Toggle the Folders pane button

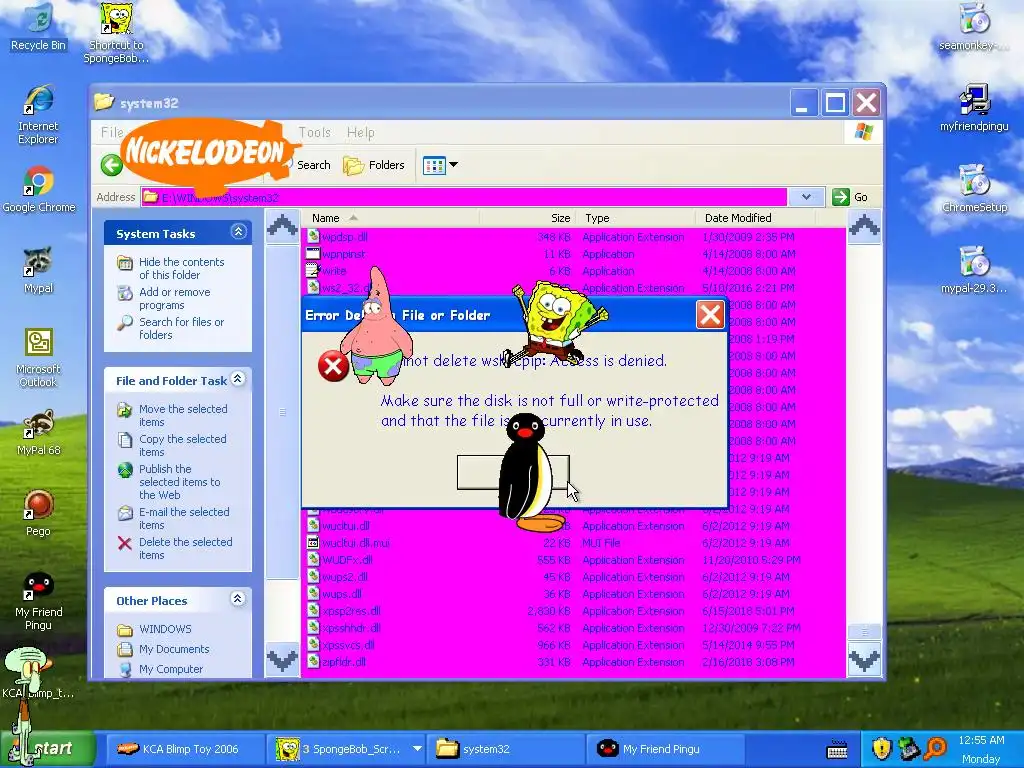374,165
